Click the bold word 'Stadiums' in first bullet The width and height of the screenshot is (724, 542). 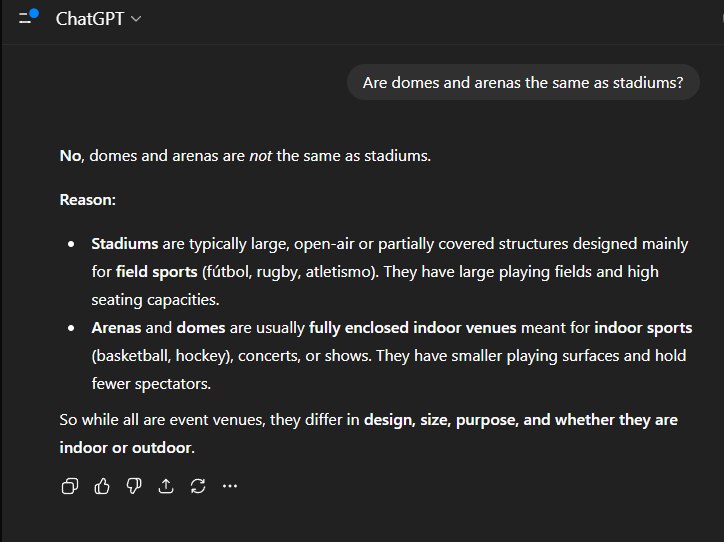coord(125,244)
